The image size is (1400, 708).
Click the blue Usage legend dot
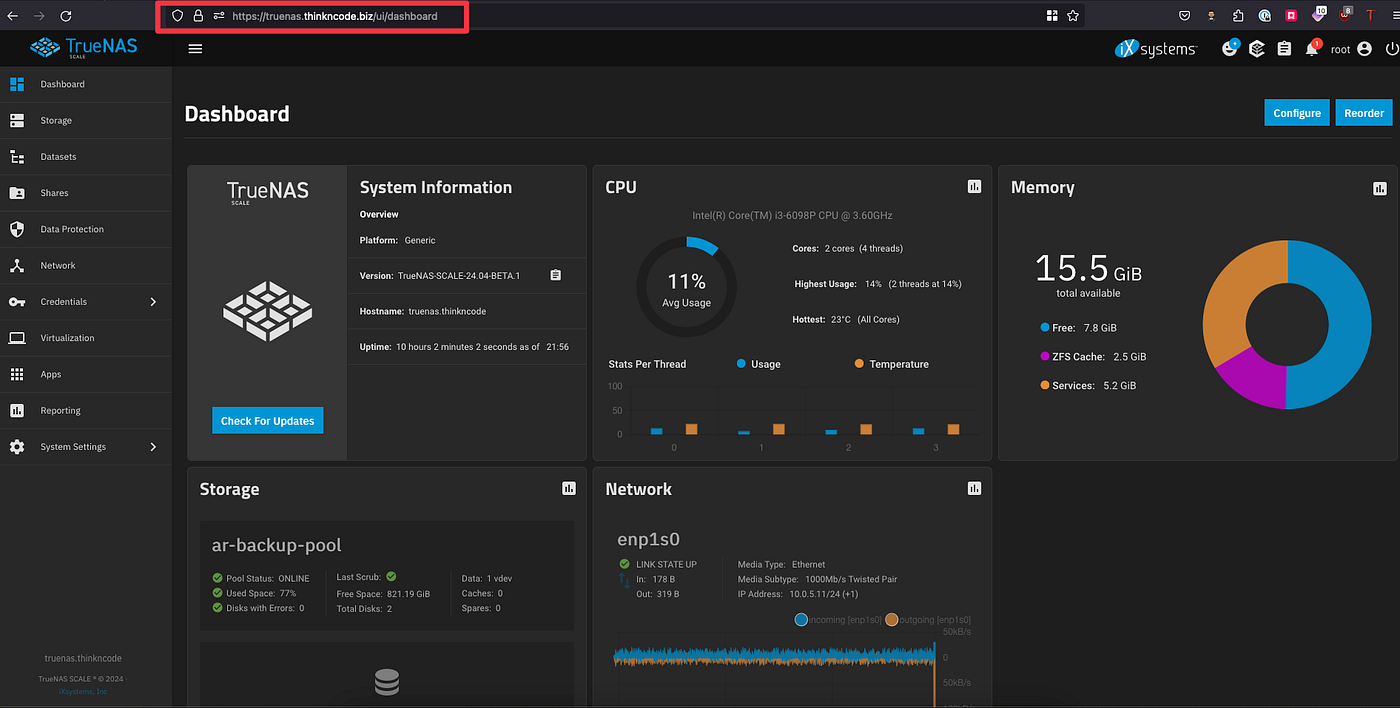741,364
